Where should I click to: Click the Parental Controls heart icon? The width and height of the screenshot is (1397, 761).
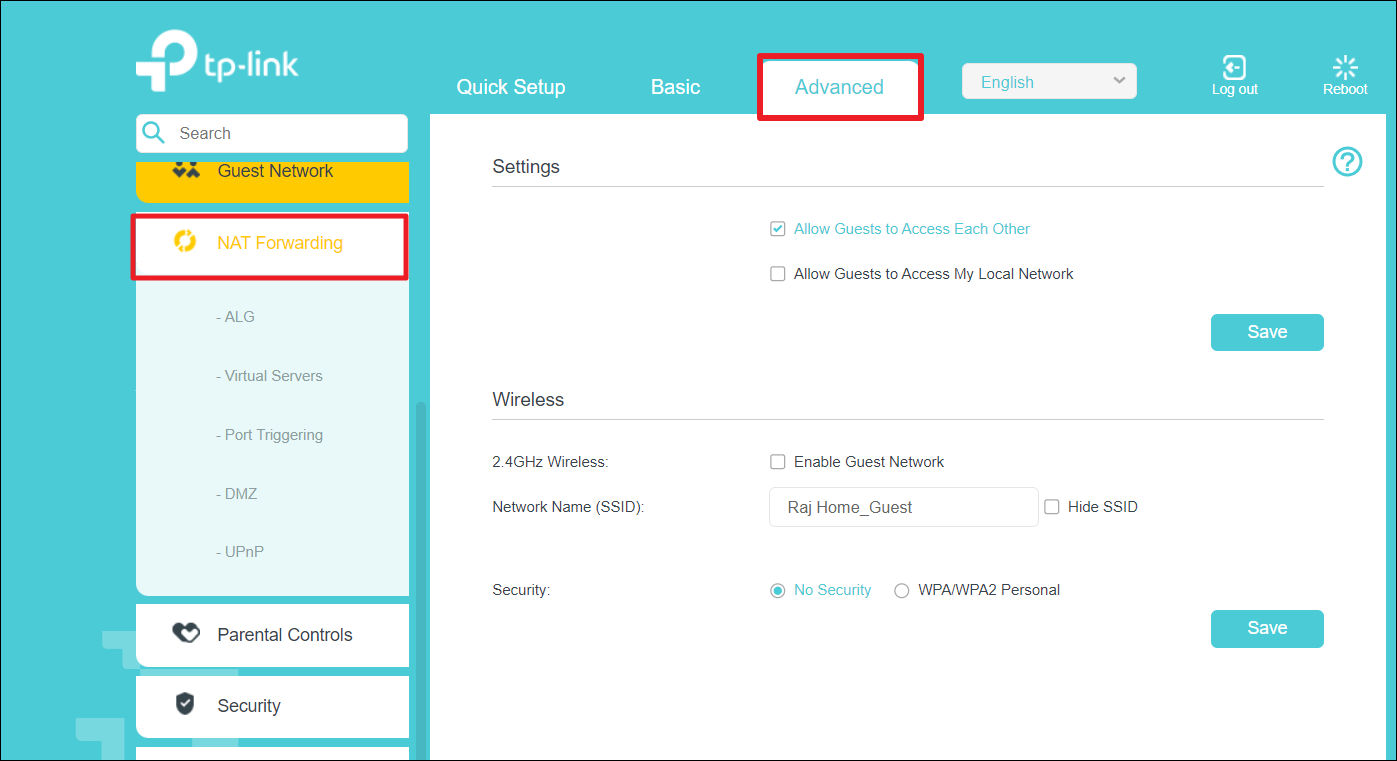(186, 634)
